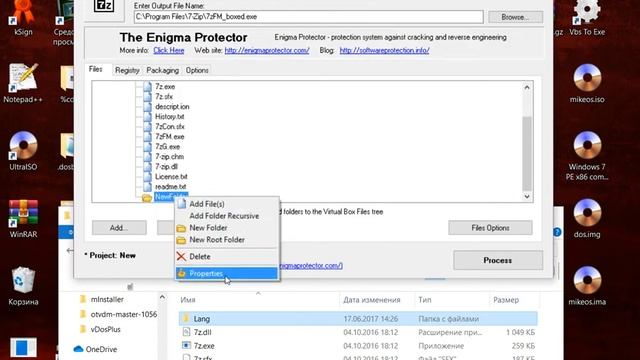
Task: Click the Add... button
Action: pyautogui.click(x=119, y=228)
